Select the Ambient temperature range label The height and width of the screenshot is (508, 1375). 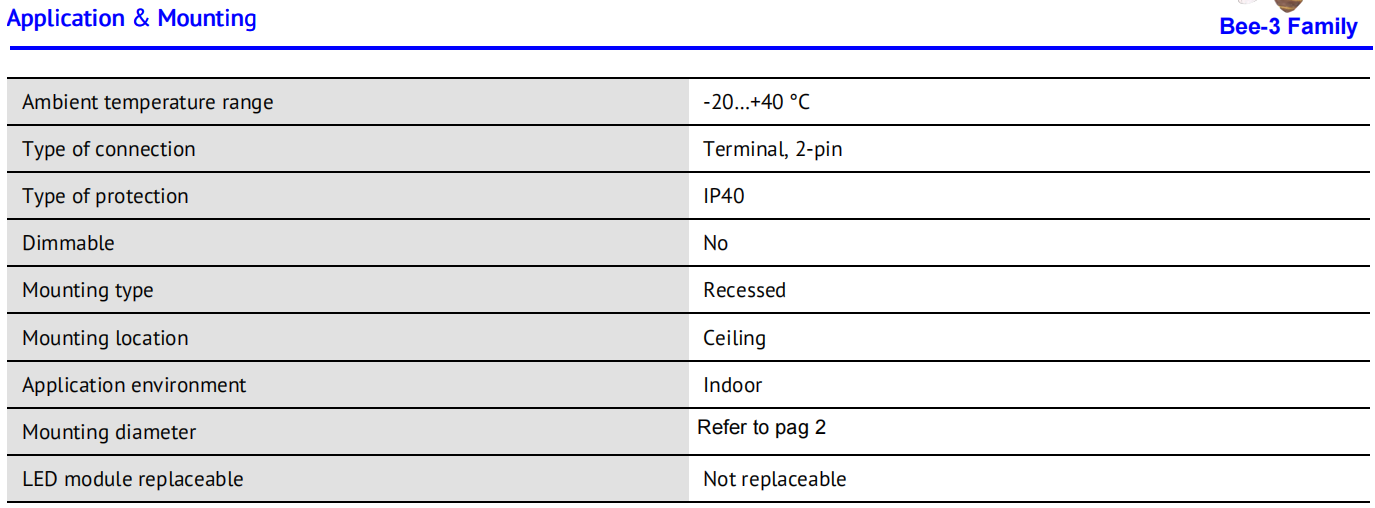147,102
